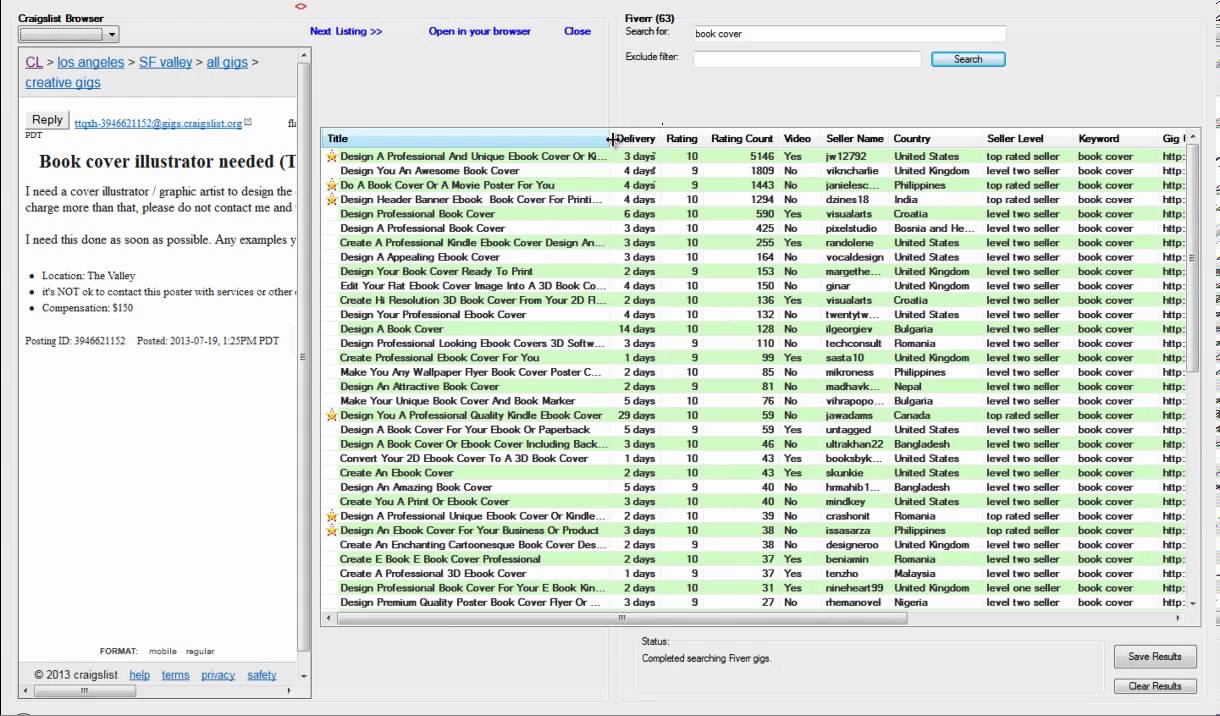Sort by the Rating Count column header
This screenshot has width=1220, height=716.
click(x=742, y=139)
